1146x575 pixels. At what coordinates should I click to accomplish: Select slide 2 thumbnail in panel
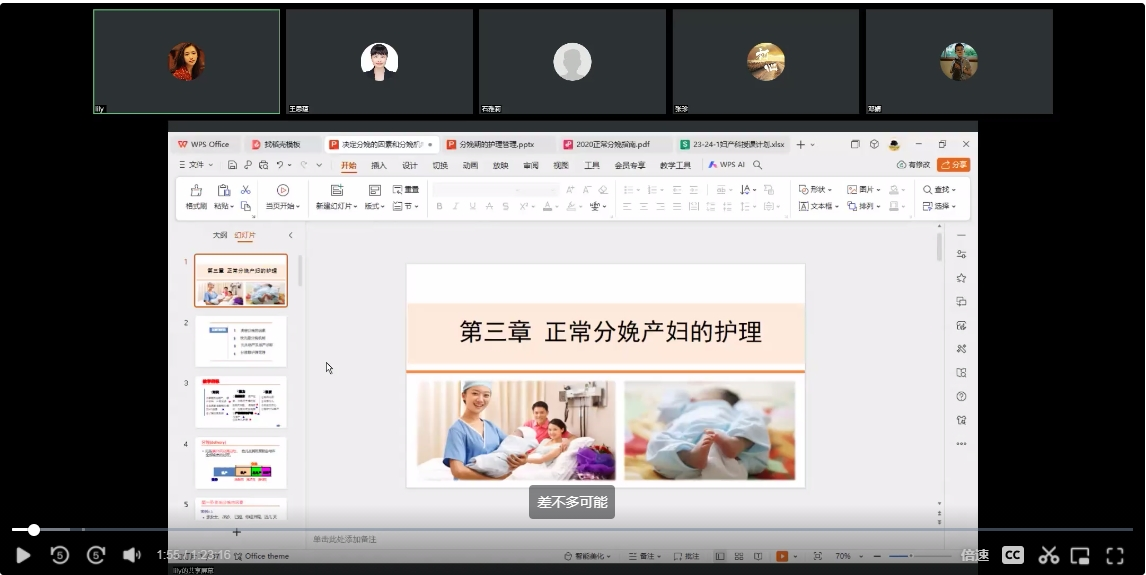240,341
